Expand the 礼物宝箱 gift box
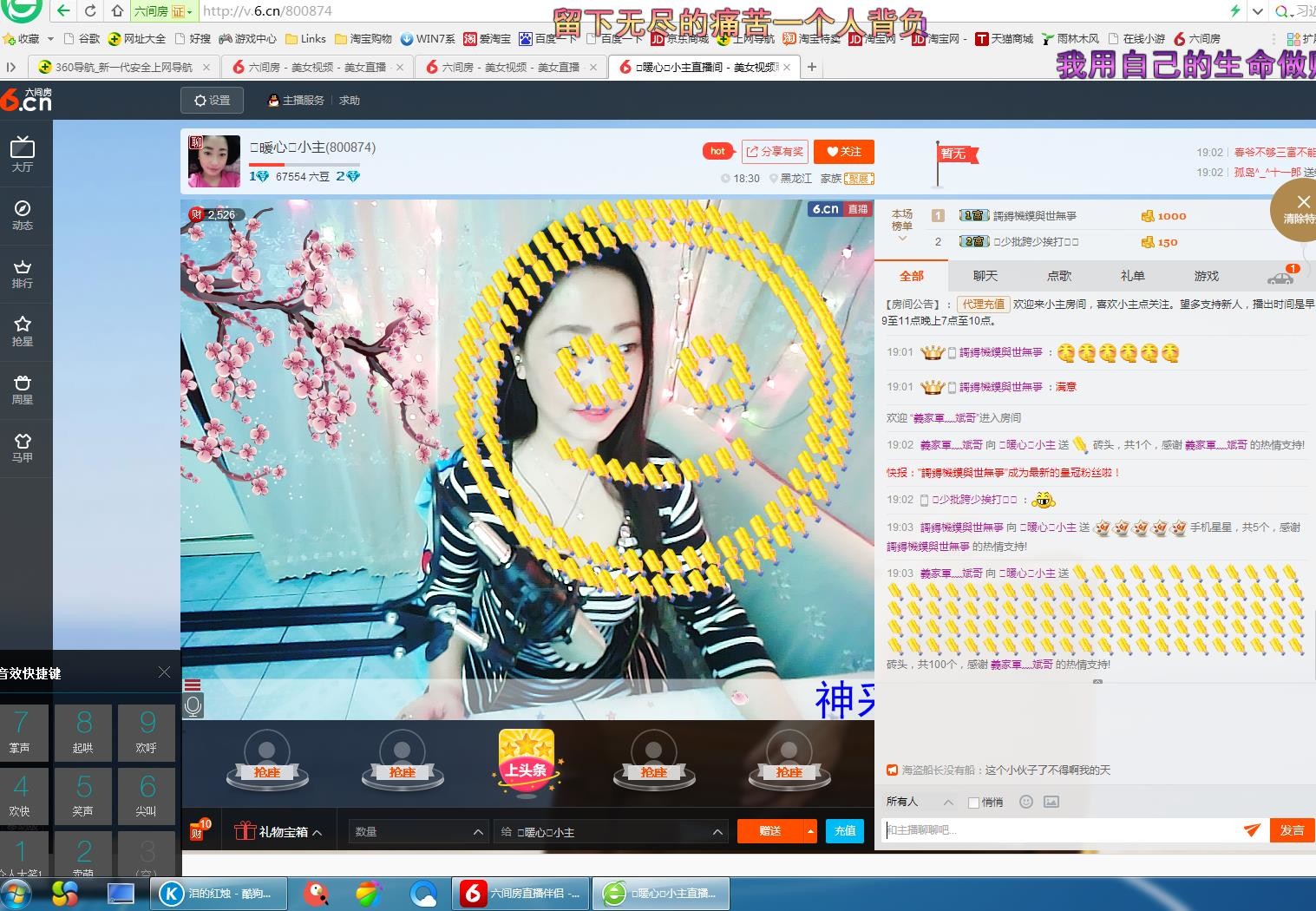Image resolution: width=1316 pixels, height=911 pixels. coord(278,831)
